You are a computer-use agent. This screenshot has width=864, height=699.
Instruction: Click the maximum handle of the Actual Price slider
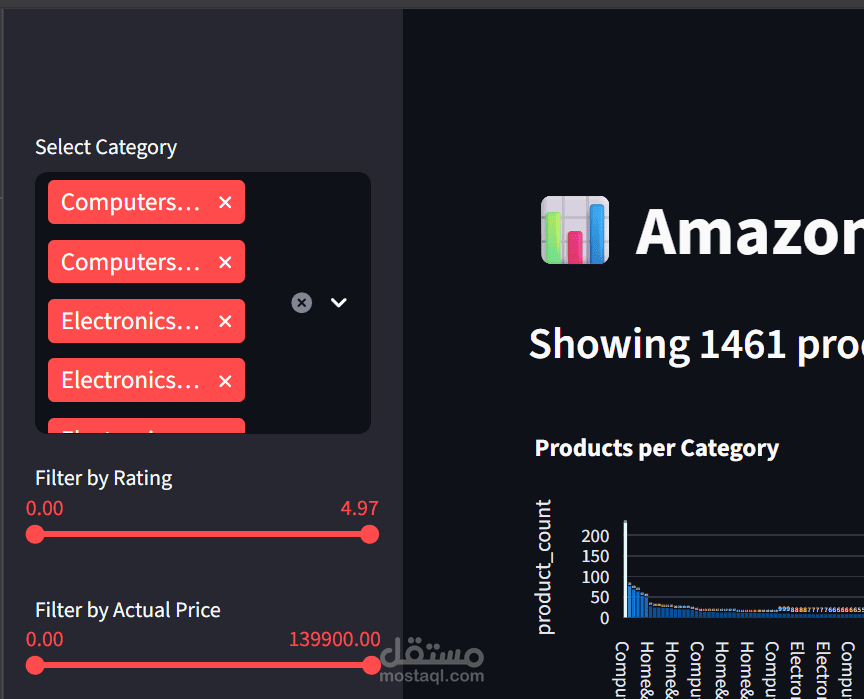pyautogui.click(x=372, y=665)
